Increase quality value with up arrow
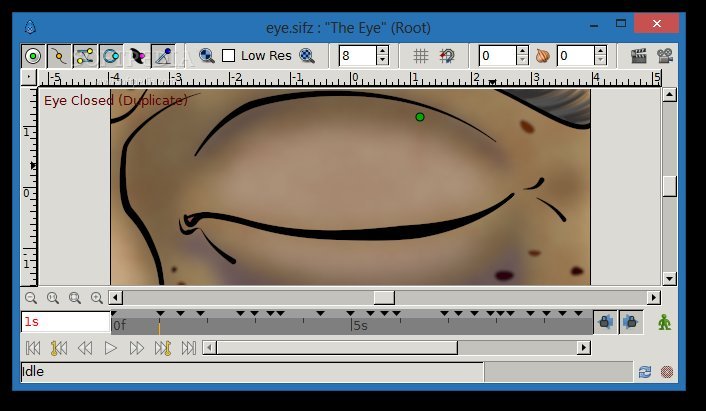 pos(382,51)
